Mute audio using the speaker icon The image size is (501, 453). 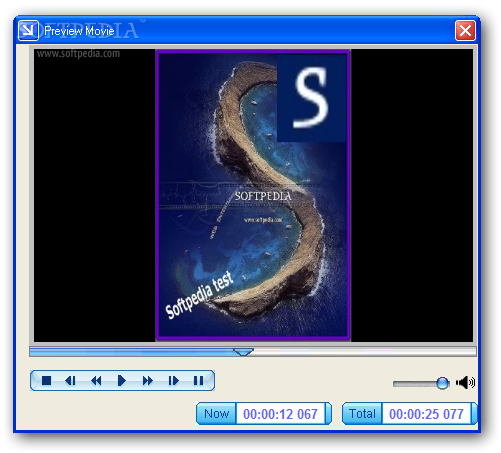pyautogui.click(x=465, y=382)
